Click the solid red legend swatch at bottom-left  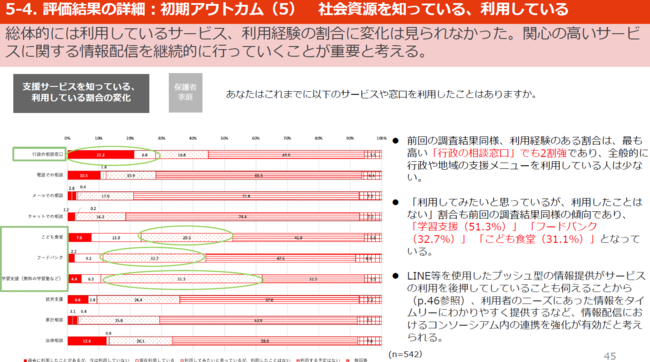[26, 360]
